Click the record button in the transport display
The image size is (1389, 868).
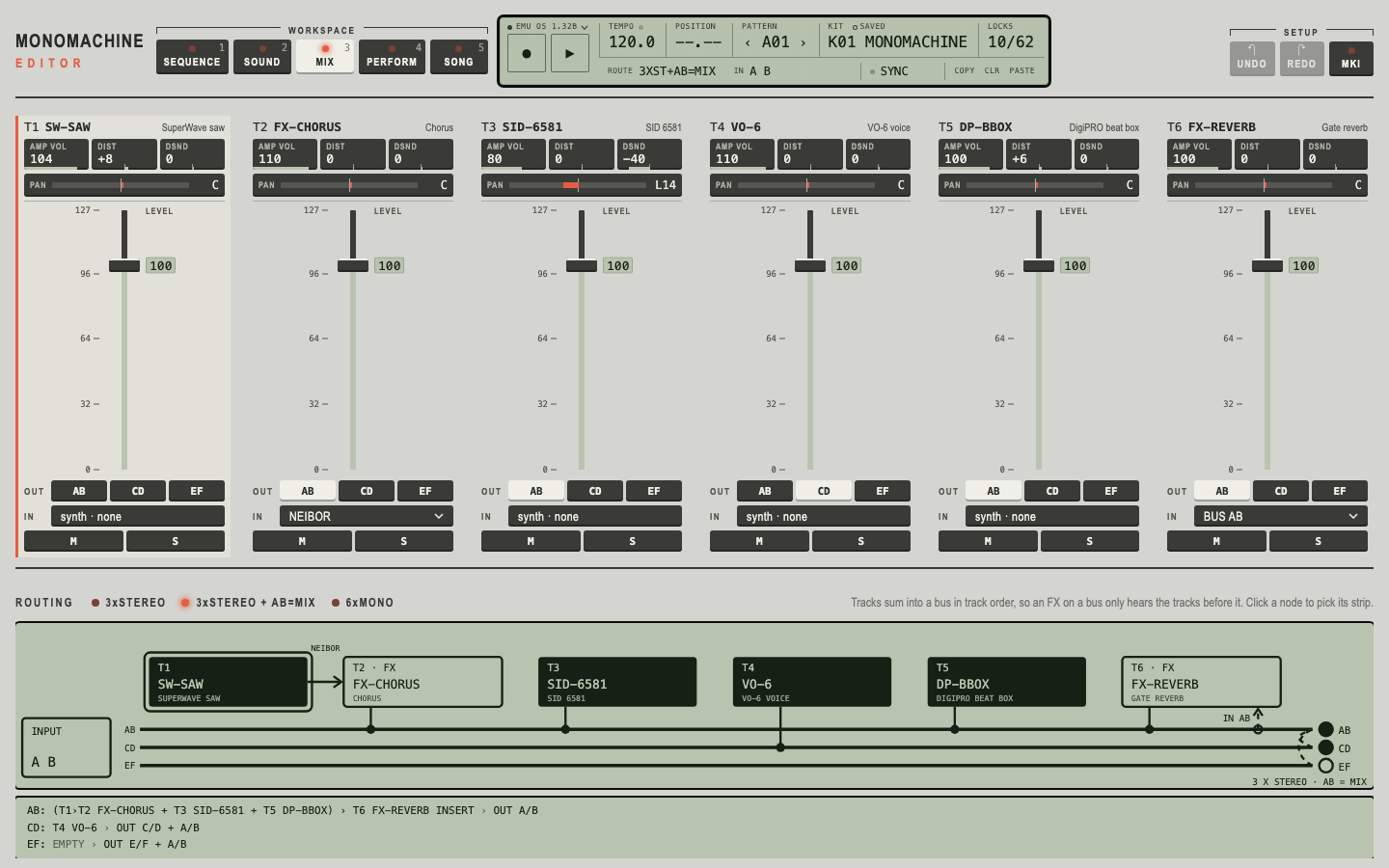(x=527, y=53)
